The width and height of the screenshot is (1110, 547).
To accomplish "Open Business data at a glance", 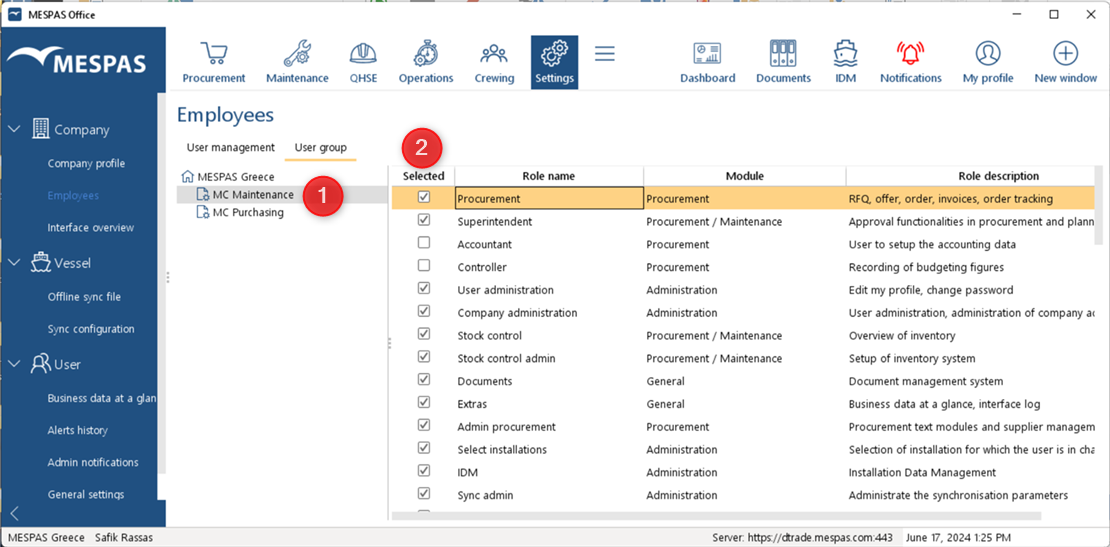I will pyautogui.click(x=101, y=398).
